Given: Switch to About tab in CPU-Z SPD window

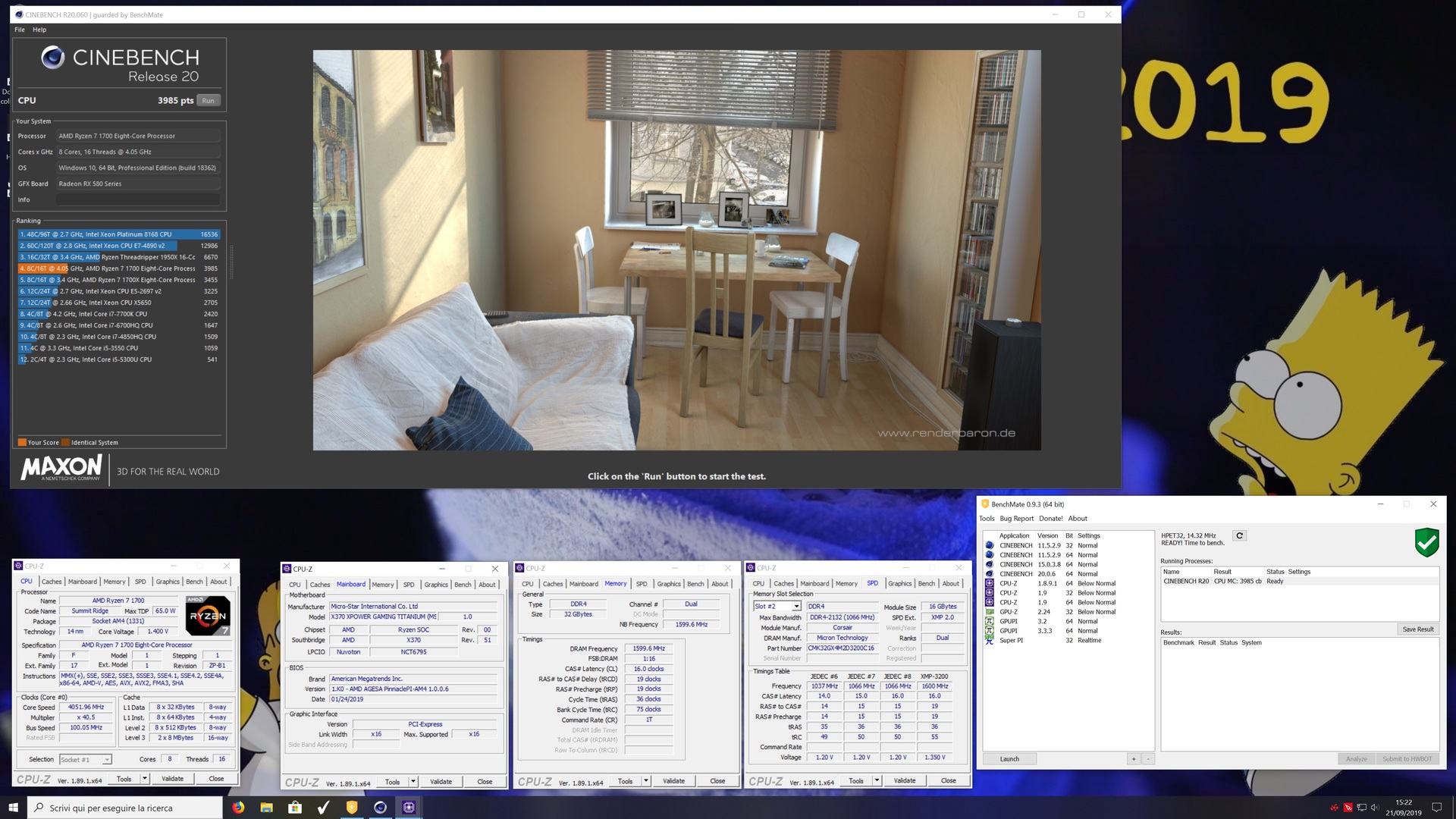Looking at the screenshot, I should (951, 584).
